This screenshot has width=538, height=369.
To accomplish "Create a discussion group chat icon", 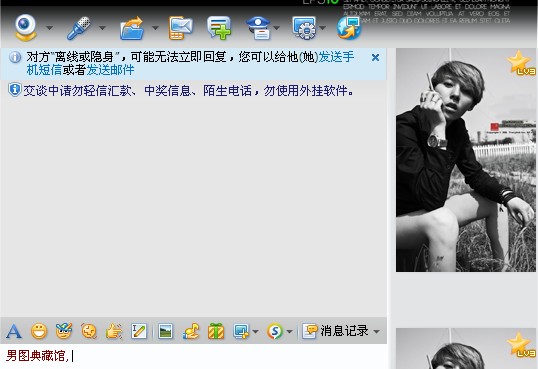I will pos(219,28).
